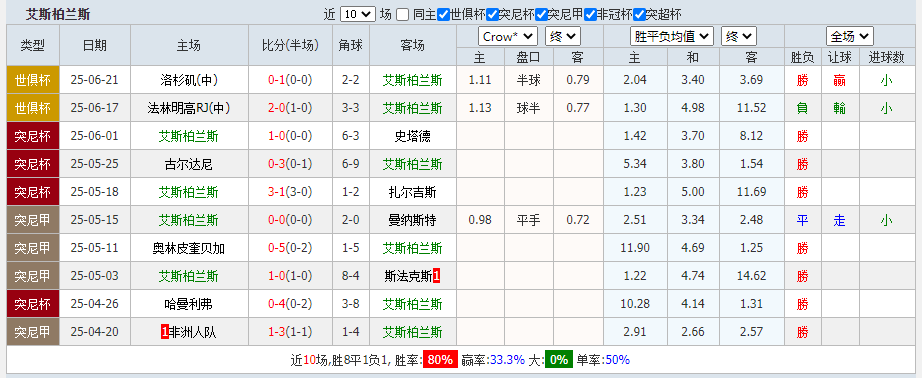Click the green 0% over rate badge
922x378 pixels.
coord(558,359)
